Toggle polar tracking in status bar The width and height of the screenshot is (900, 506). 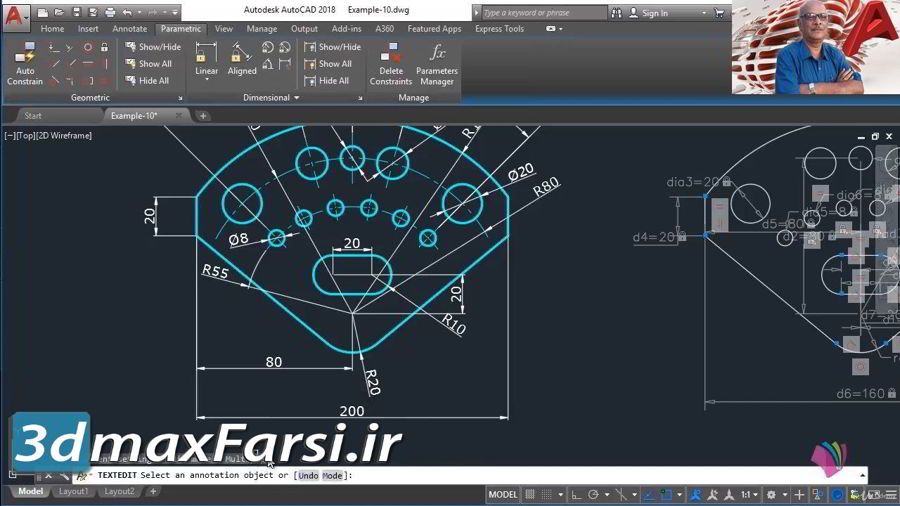[x=594, y=494]
